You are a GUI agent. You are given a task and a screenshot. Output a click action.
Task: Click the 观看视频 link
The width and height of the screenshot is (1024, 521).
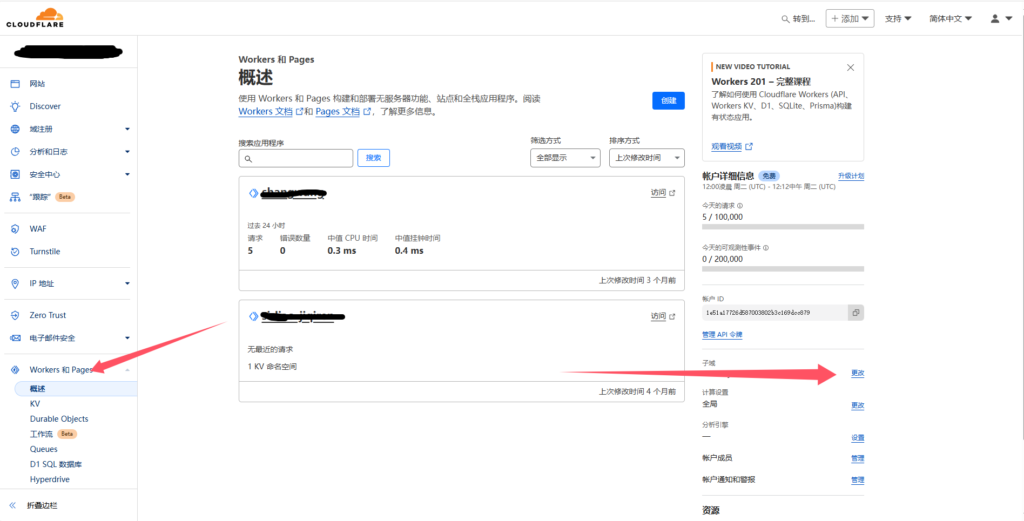(726, 147)
